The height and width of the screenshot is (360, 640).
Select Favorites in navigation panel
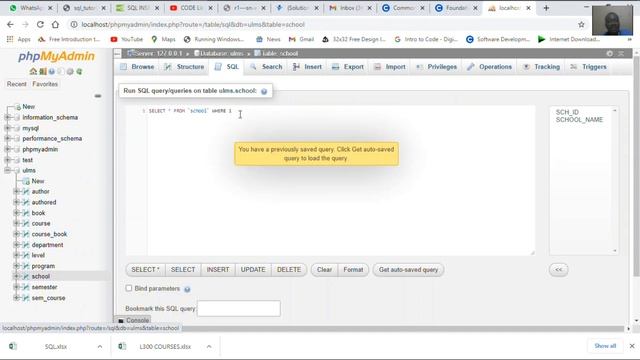pos(45,84)
